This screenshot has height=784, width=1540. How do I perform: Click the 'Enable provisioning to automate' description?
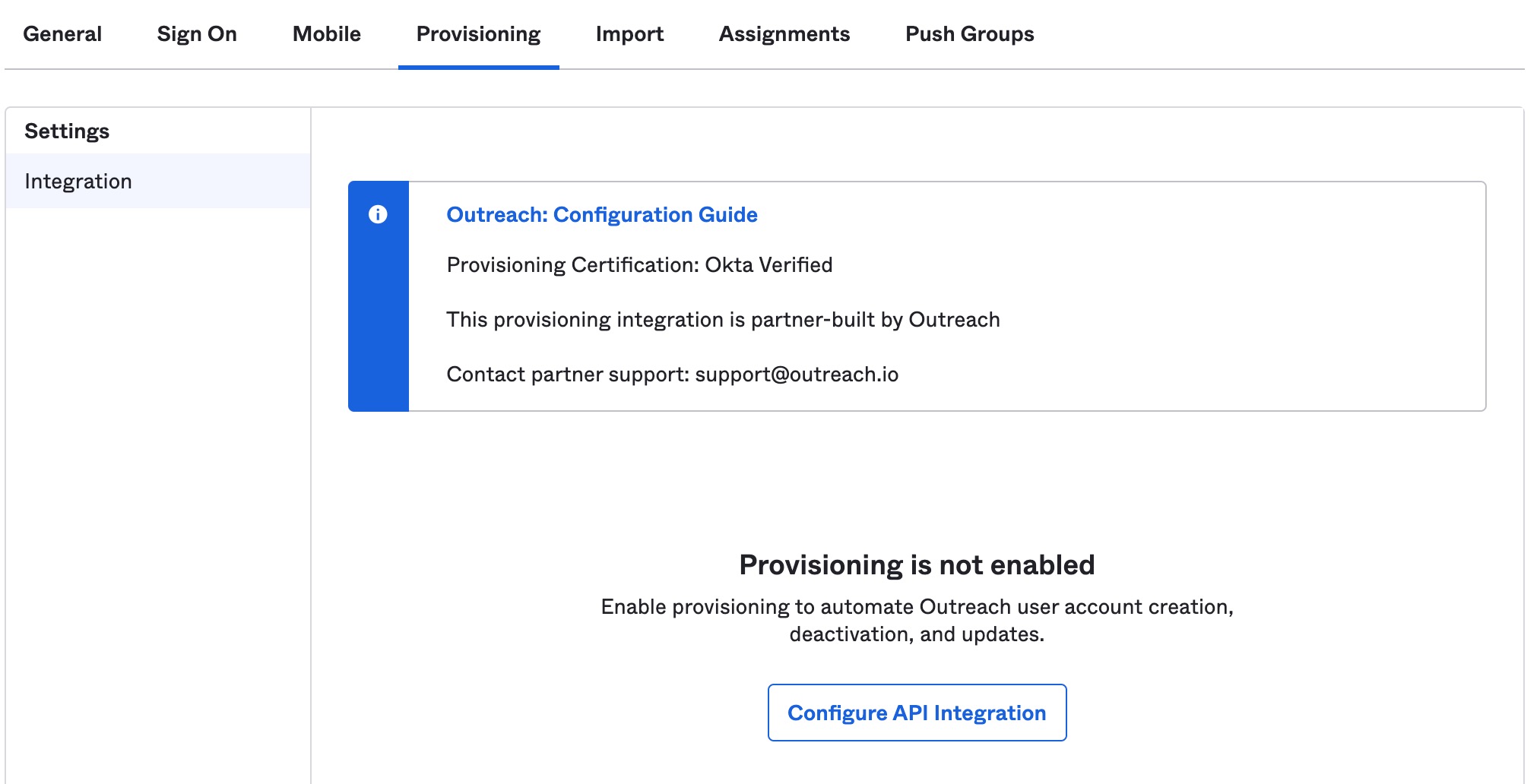pyautogui.click(x=917, y=621)
